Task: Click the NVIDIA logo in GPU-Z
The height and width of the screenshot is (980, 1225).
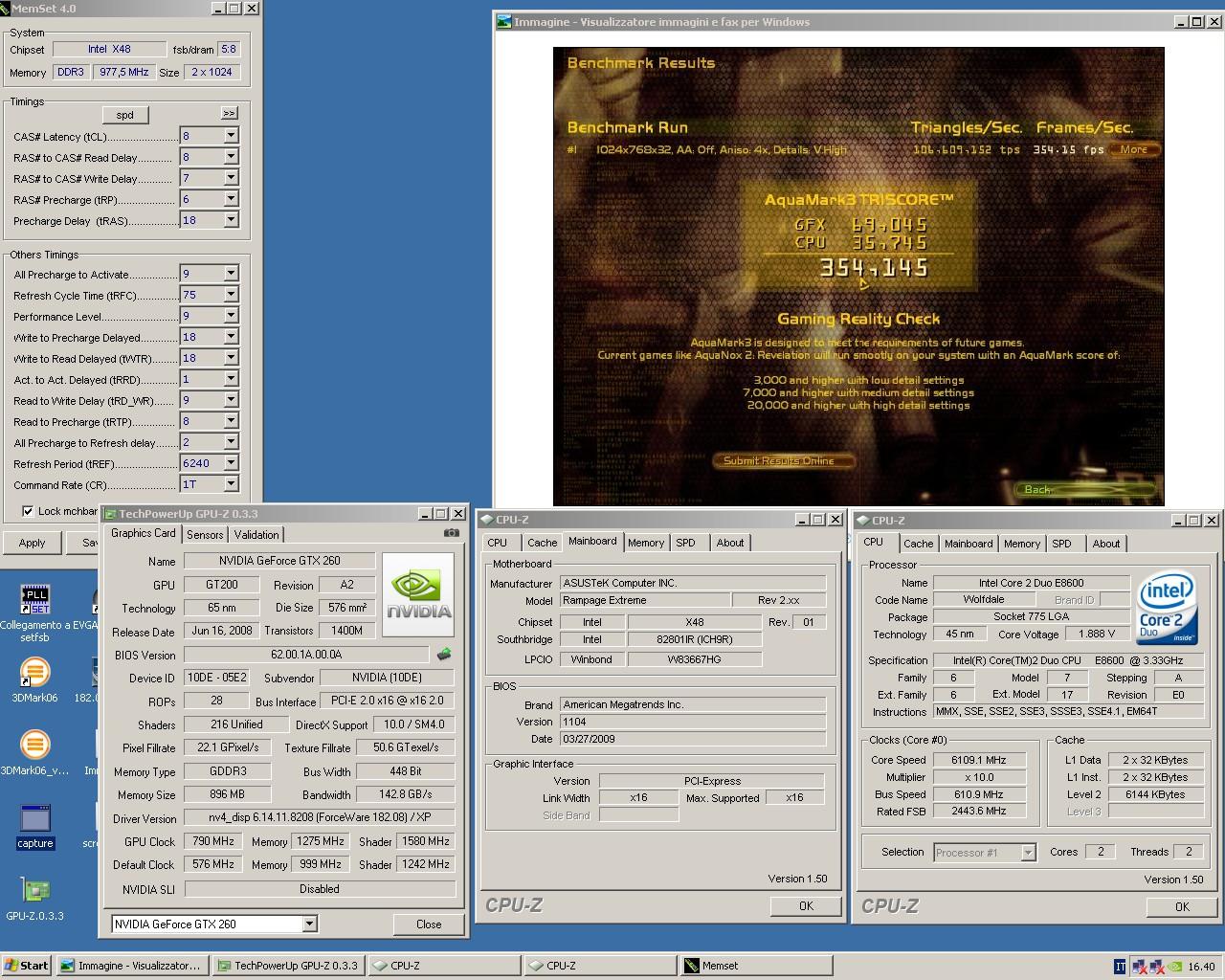Action: tap(420, 594)
